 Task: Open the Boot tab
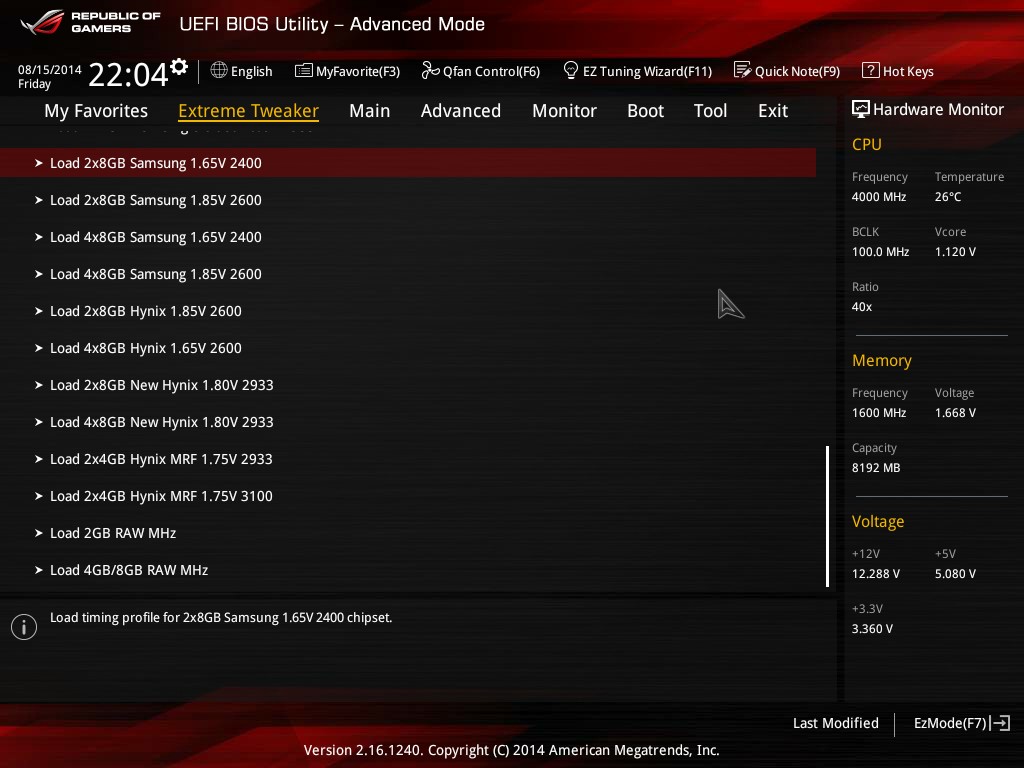pyautogui.click(x=645, y=111)
